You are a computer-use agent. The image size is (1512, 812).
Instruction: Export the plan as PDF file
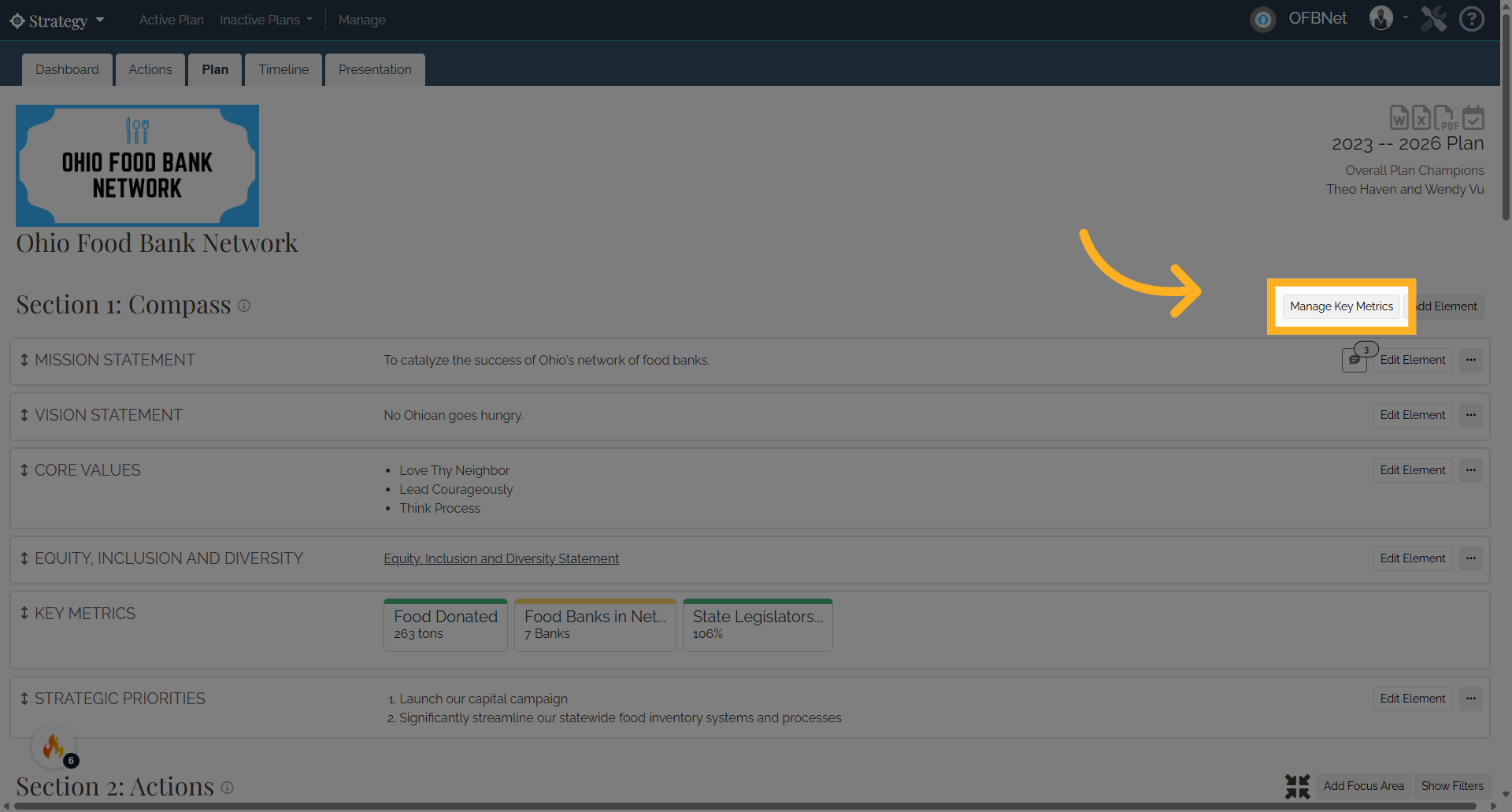pos(1445,117)
